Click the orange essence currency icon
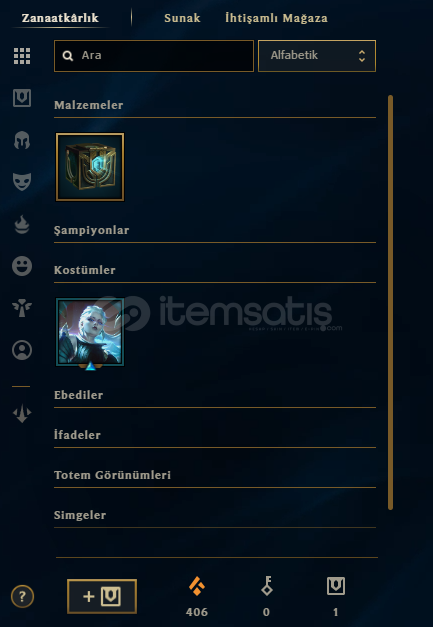Screen dimensions: 433x627 (x=197, y=586)
